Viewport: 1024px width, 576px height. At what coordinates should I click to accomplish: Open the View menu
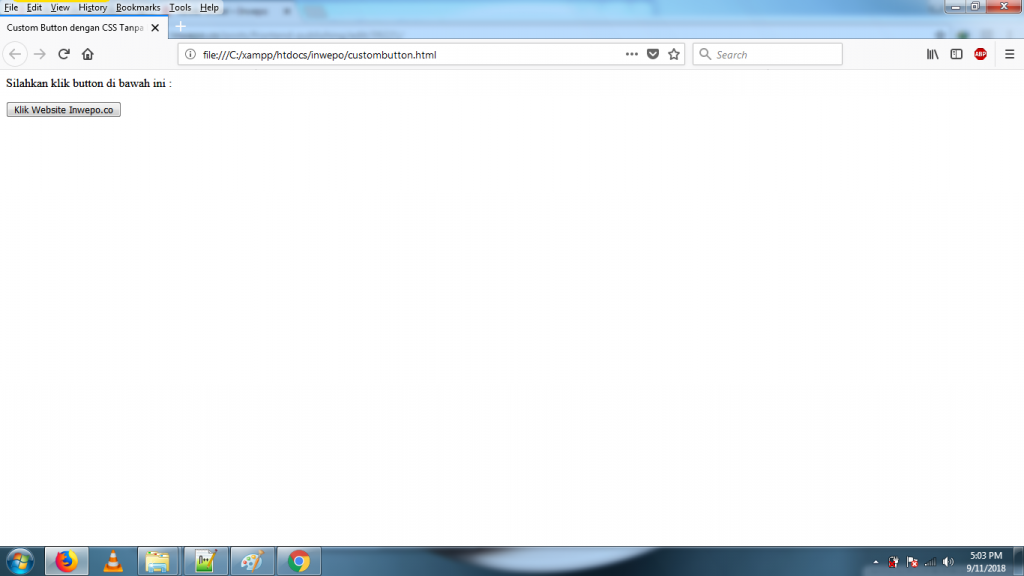pyautogui.click(x=60, y=8)
